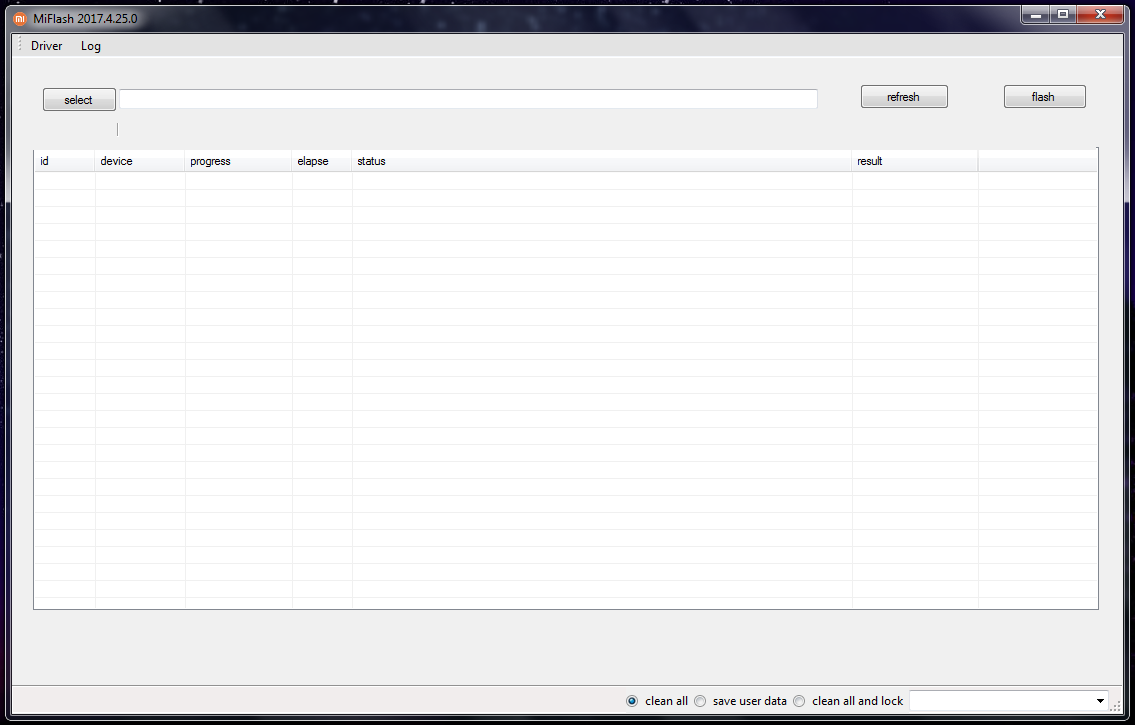Click the id column header

pos(64,161)
